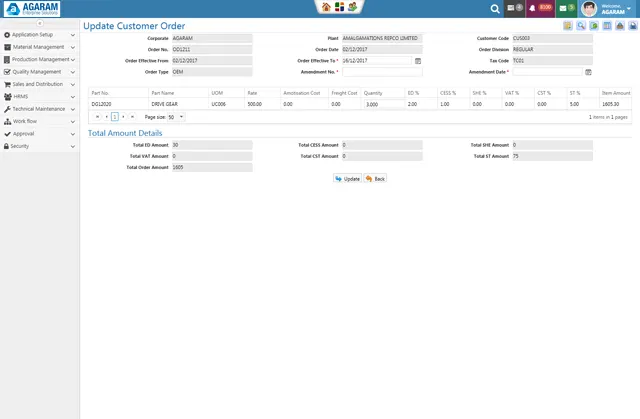The height and width of the screenshot is (419, 640).
Task: Click the green export toolbar icon
Action: [593, 26]
